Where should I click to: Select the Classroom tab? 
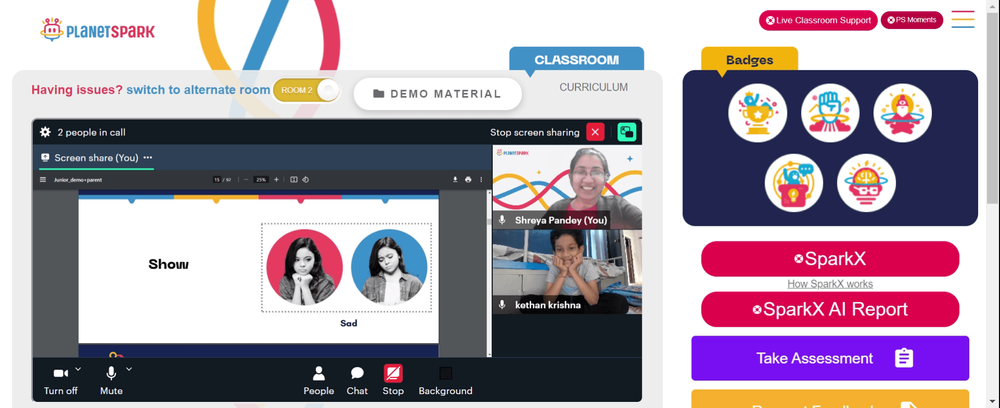coord(577,60)
